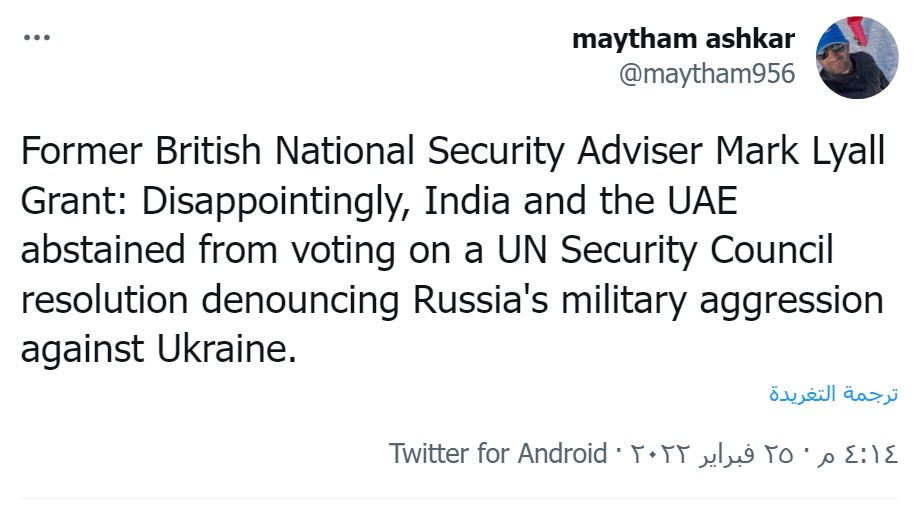917x505 pixels.
Task: Click the tweet line starting "resolution denouncing"
Action: click(x=451, y=299)
